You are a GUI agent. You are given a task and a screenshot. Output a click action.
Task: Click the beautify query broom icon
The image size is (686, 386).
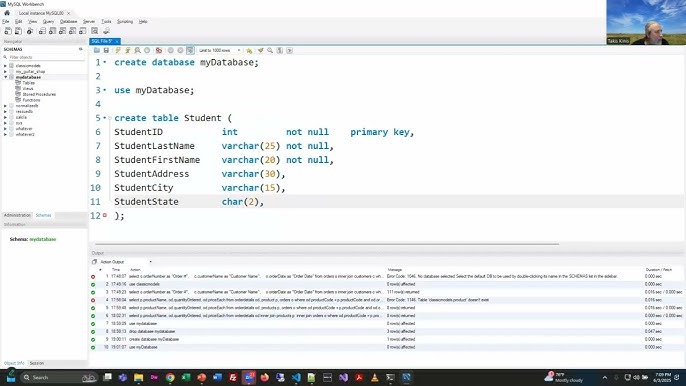[260, 50]
